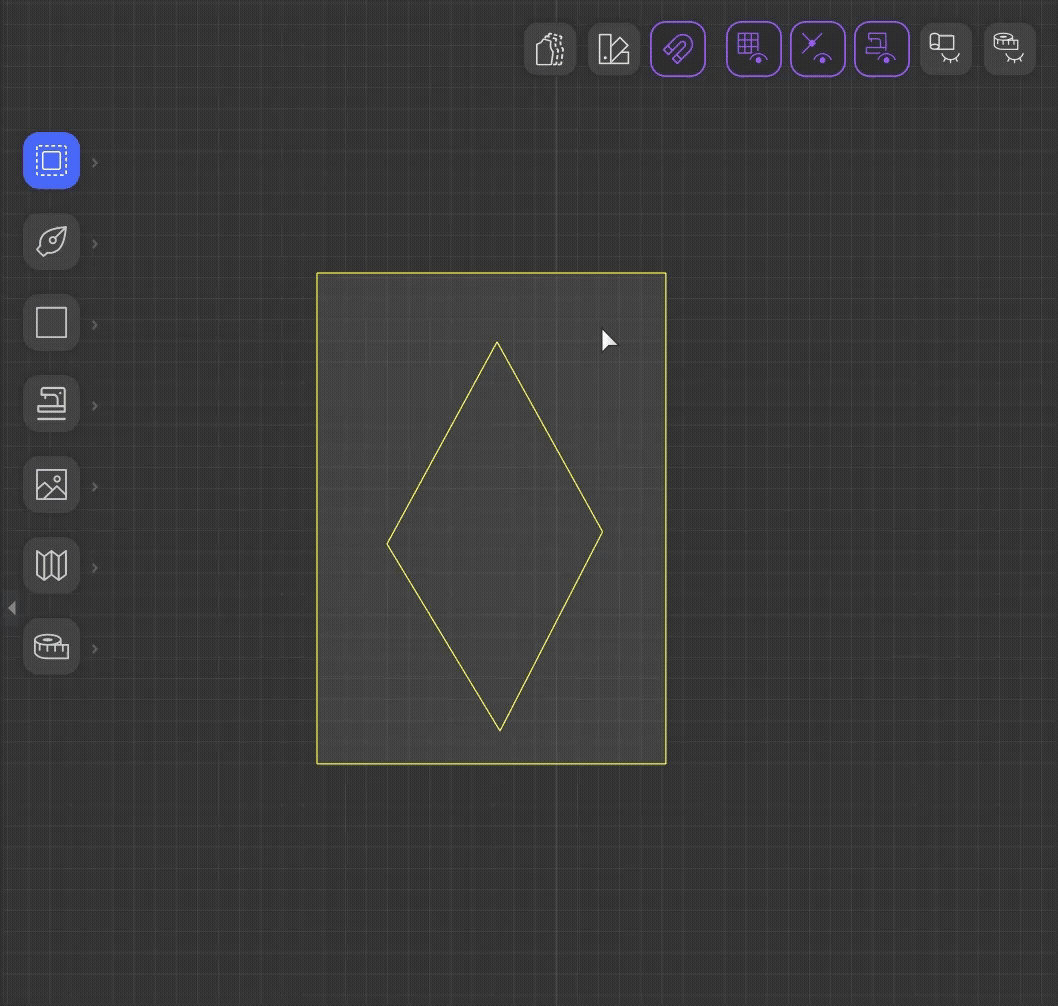Screen dimensions: 1058x1006
Task: Select the folded map tool
Action: (x=51, y=565)
